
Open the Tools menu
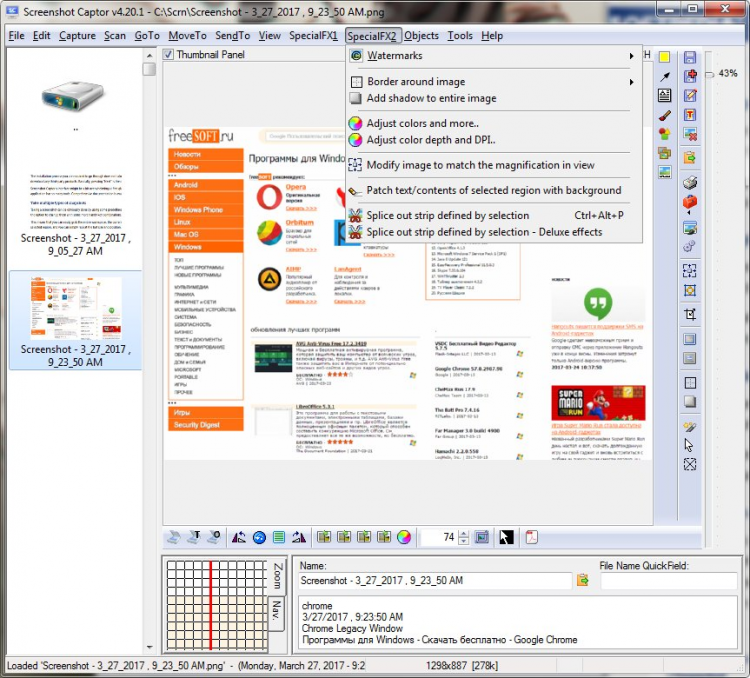click(x=460, y=36)
